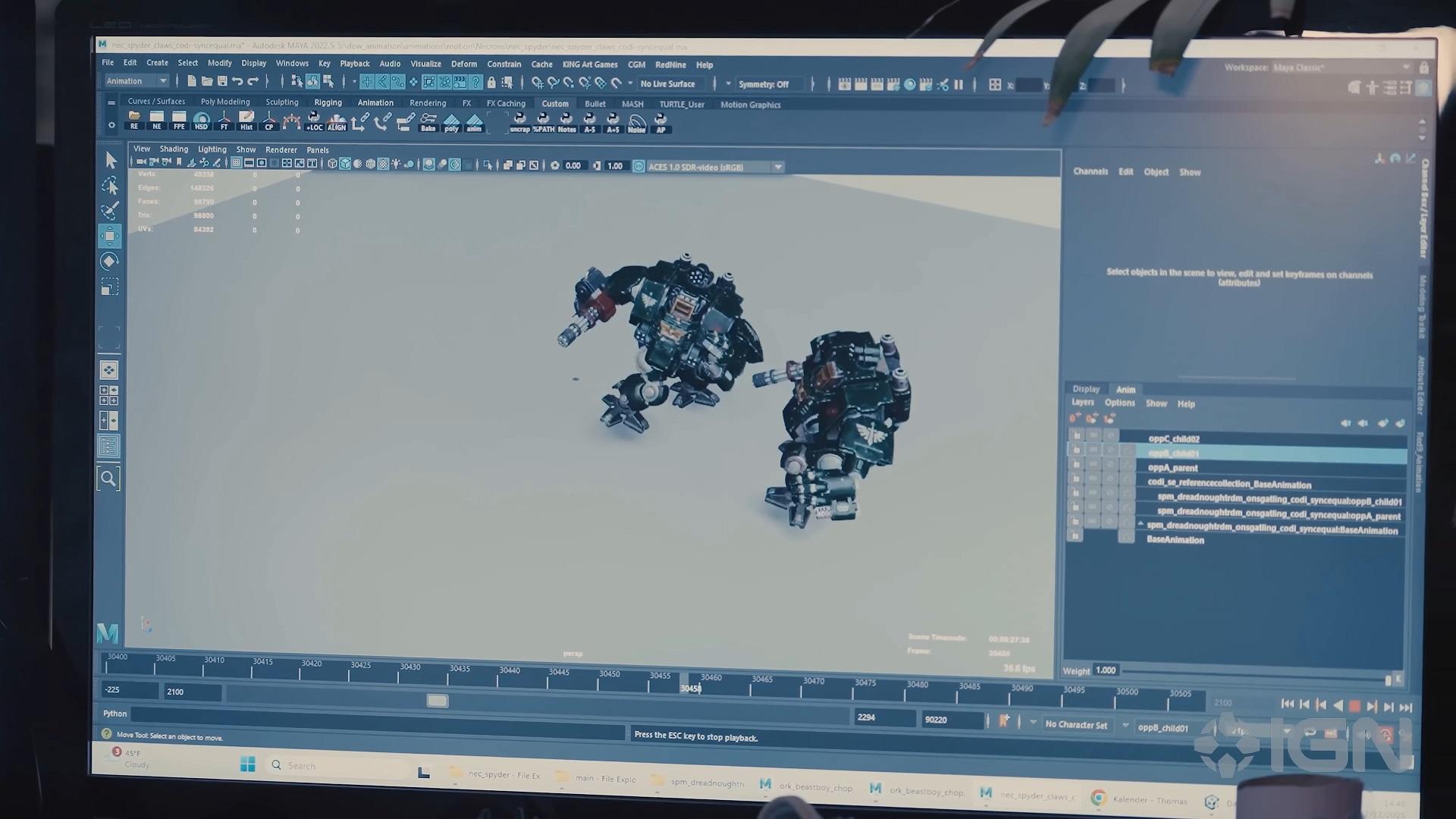Image resolution: width=1456 pixels, height=819 pixels.
Task: Open the Animation menu set dropdown
Action: (137, 81)
